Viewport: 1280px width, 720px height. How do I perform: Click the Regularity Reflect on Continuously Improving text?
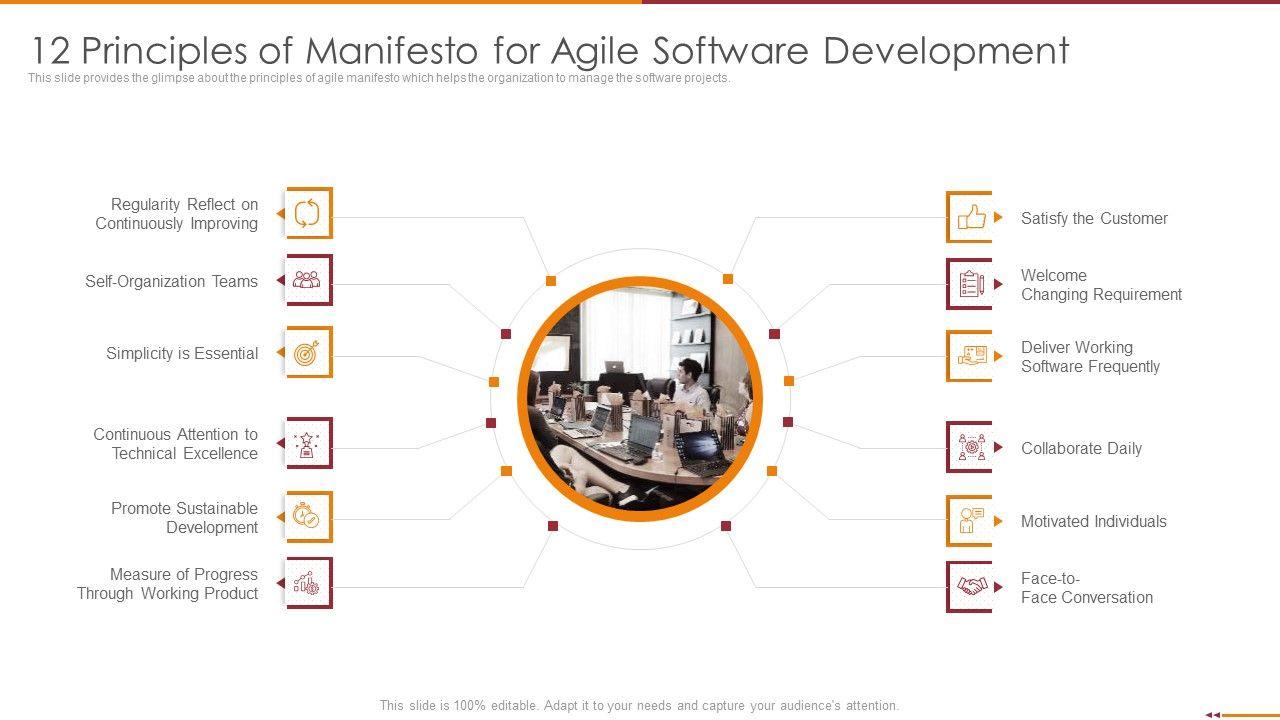pyautogui.click(x=177, y=214)
